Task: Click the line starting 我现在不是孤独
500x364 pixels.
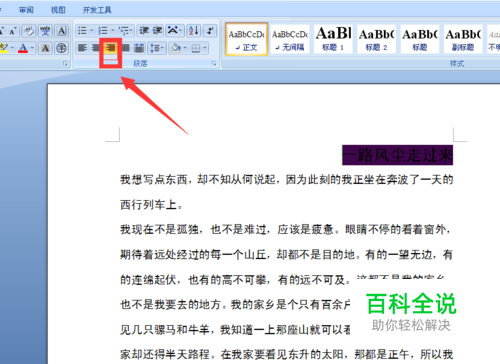Action: [x=286, y=229]
